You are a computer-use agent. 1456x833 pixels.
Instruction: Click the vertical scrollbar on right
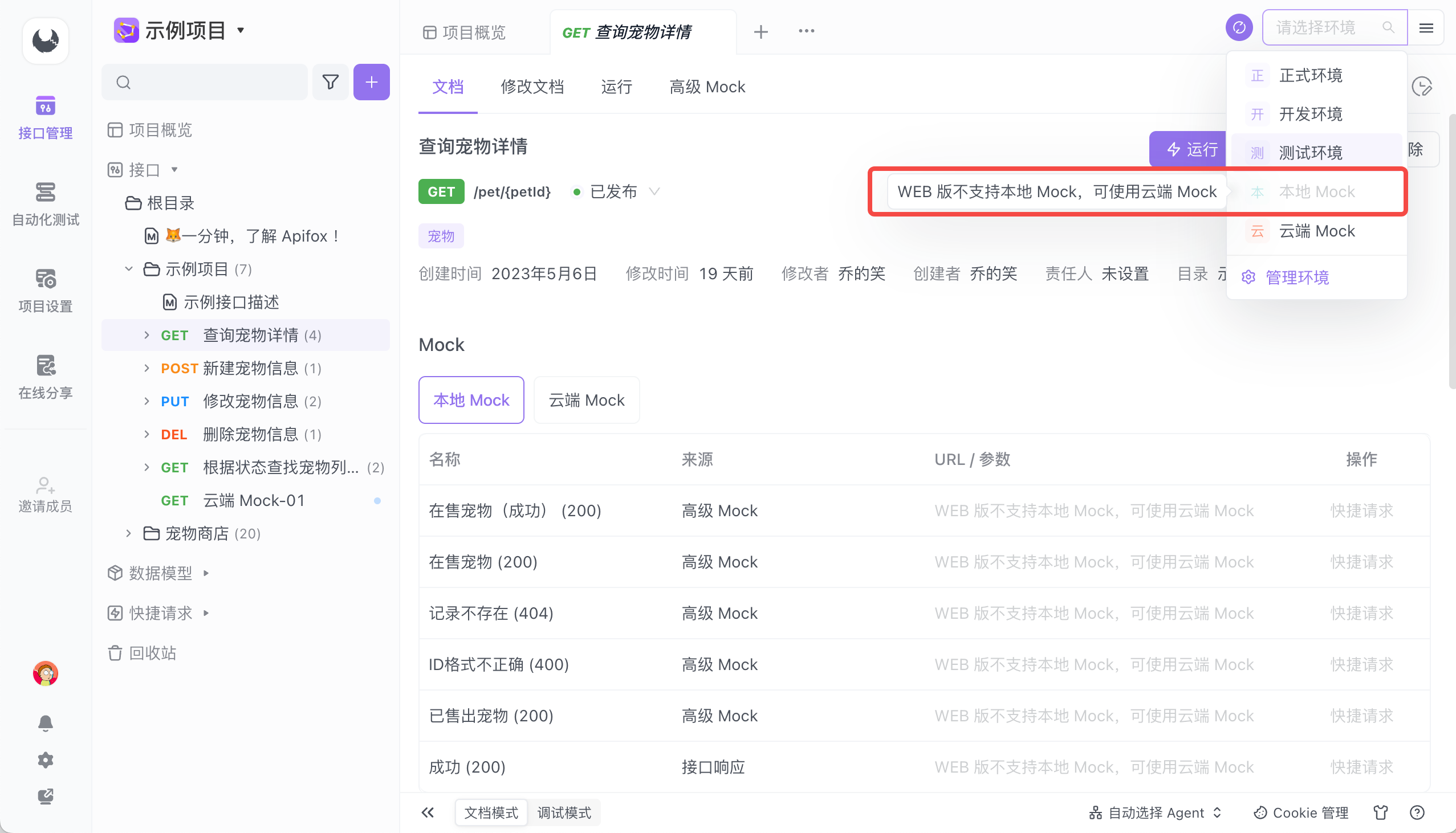point(1451,252)
